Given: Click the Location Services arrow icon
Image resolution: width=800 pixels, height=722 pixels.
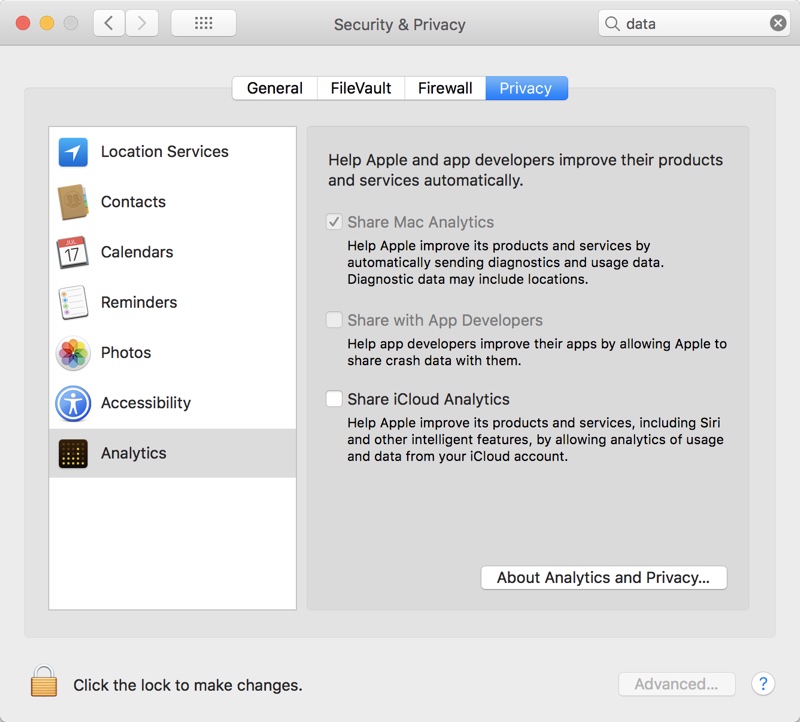Looking at the screenshot, I should point(73,152).
